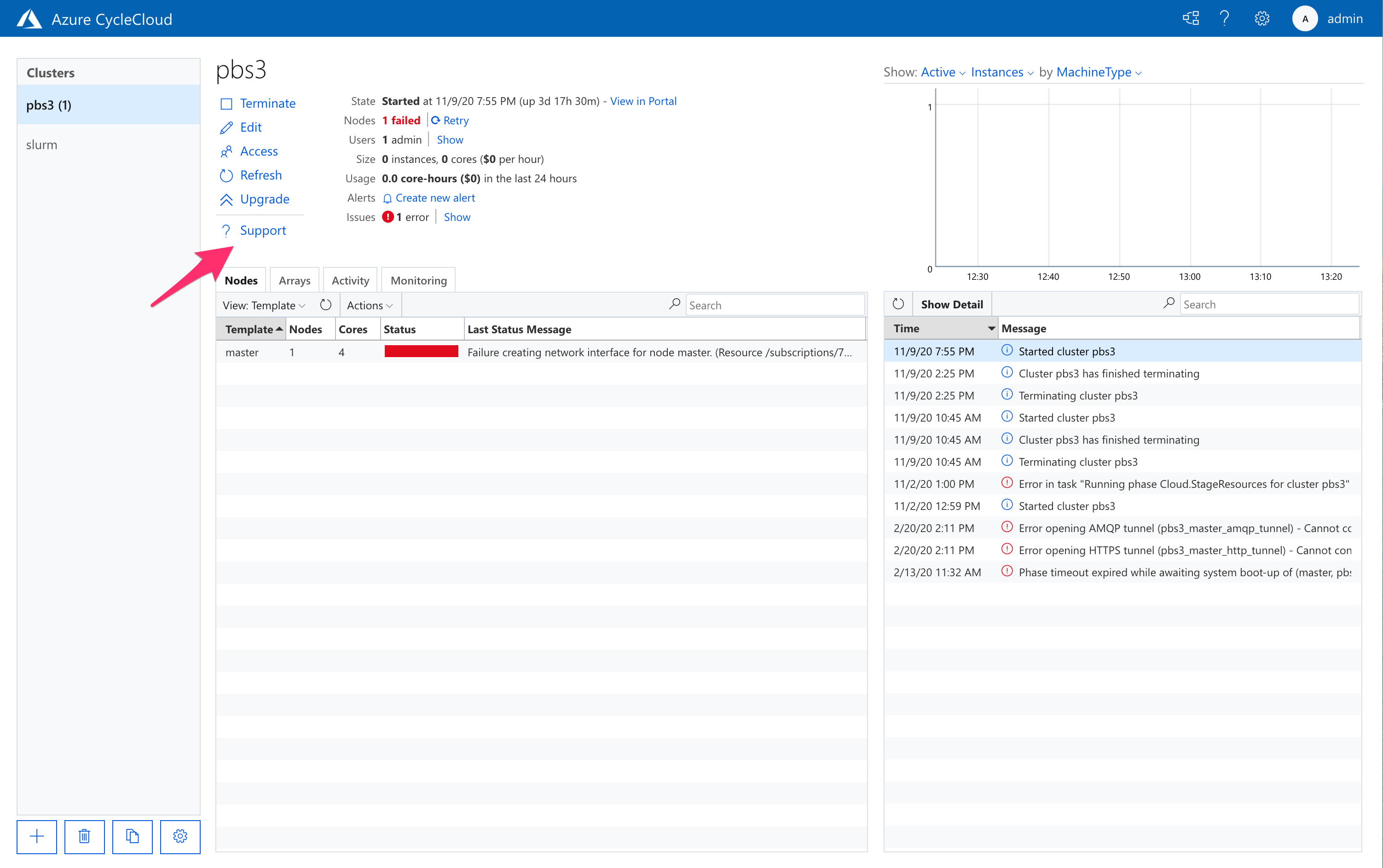This screenshot has width=1383, height=868.
Task: Switch to the Arrays tab
Action: [294, 280]
